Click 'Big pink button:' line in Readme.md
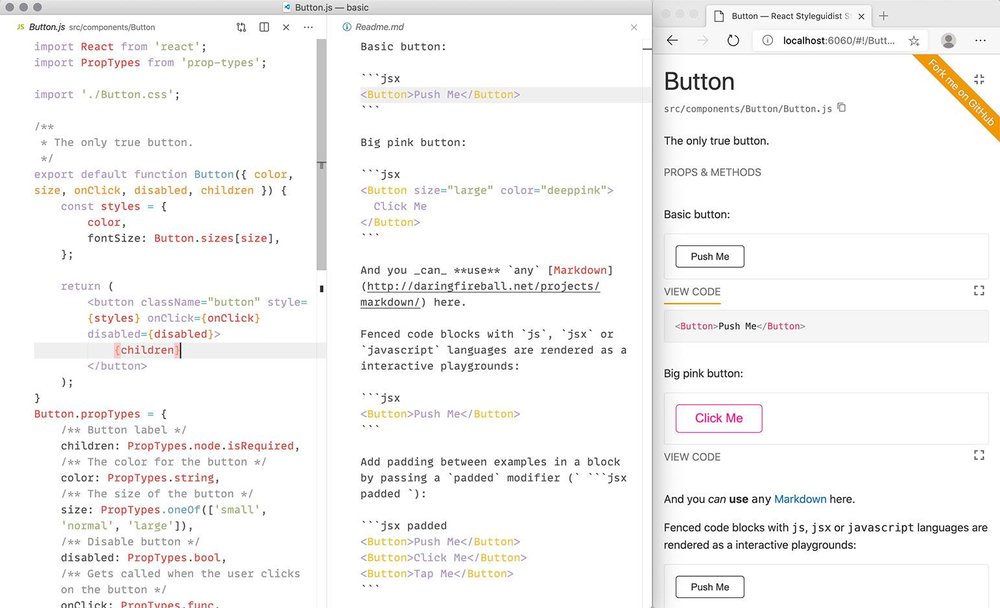 point(413,142)
